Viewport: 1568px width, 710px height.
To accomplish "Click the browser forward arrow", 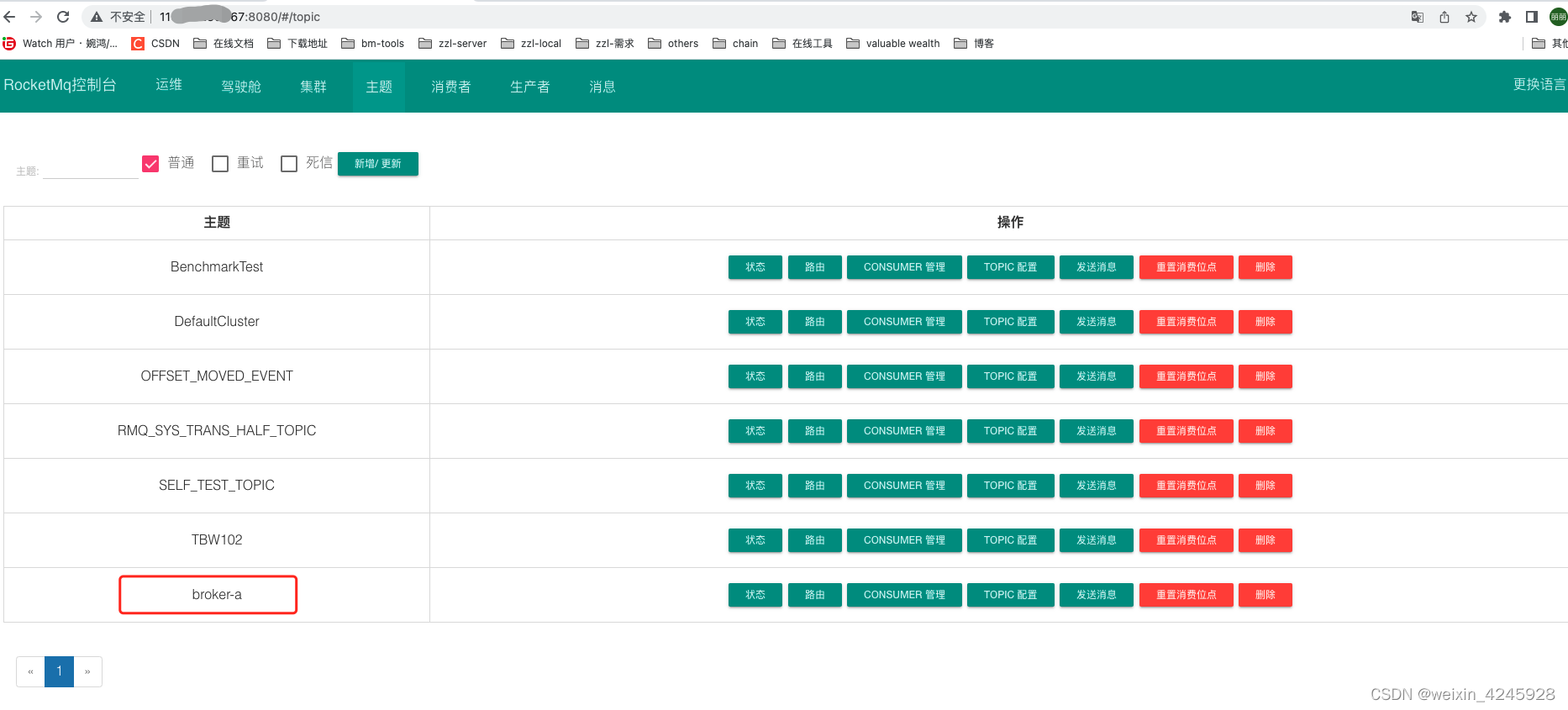I will (36, 17).
